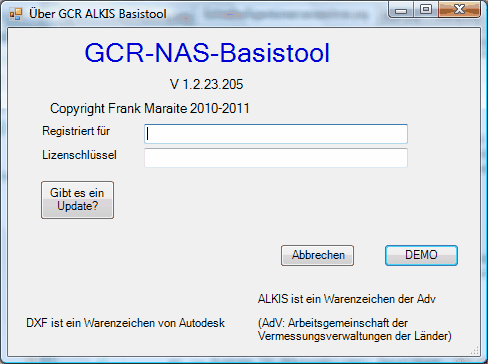Viewport: 488px width, 364px height.
Task: Click the window title 'Über GCR ALKIS Basistool'
Action: pos(98,14)
